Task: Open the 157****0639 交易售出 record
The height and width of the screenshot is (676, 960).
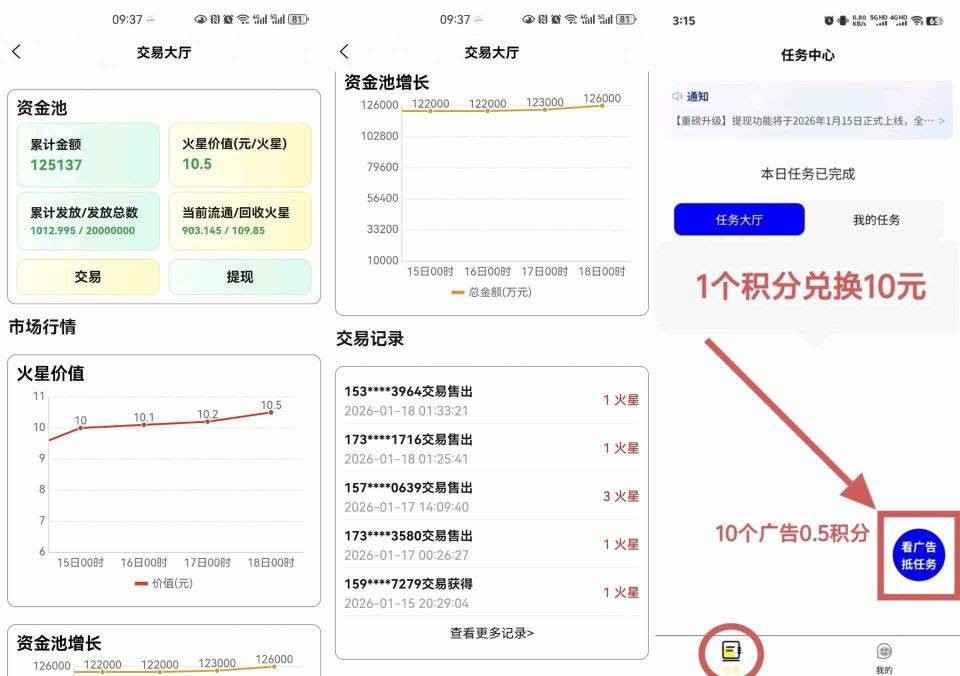Action: [x=491, y=496]
